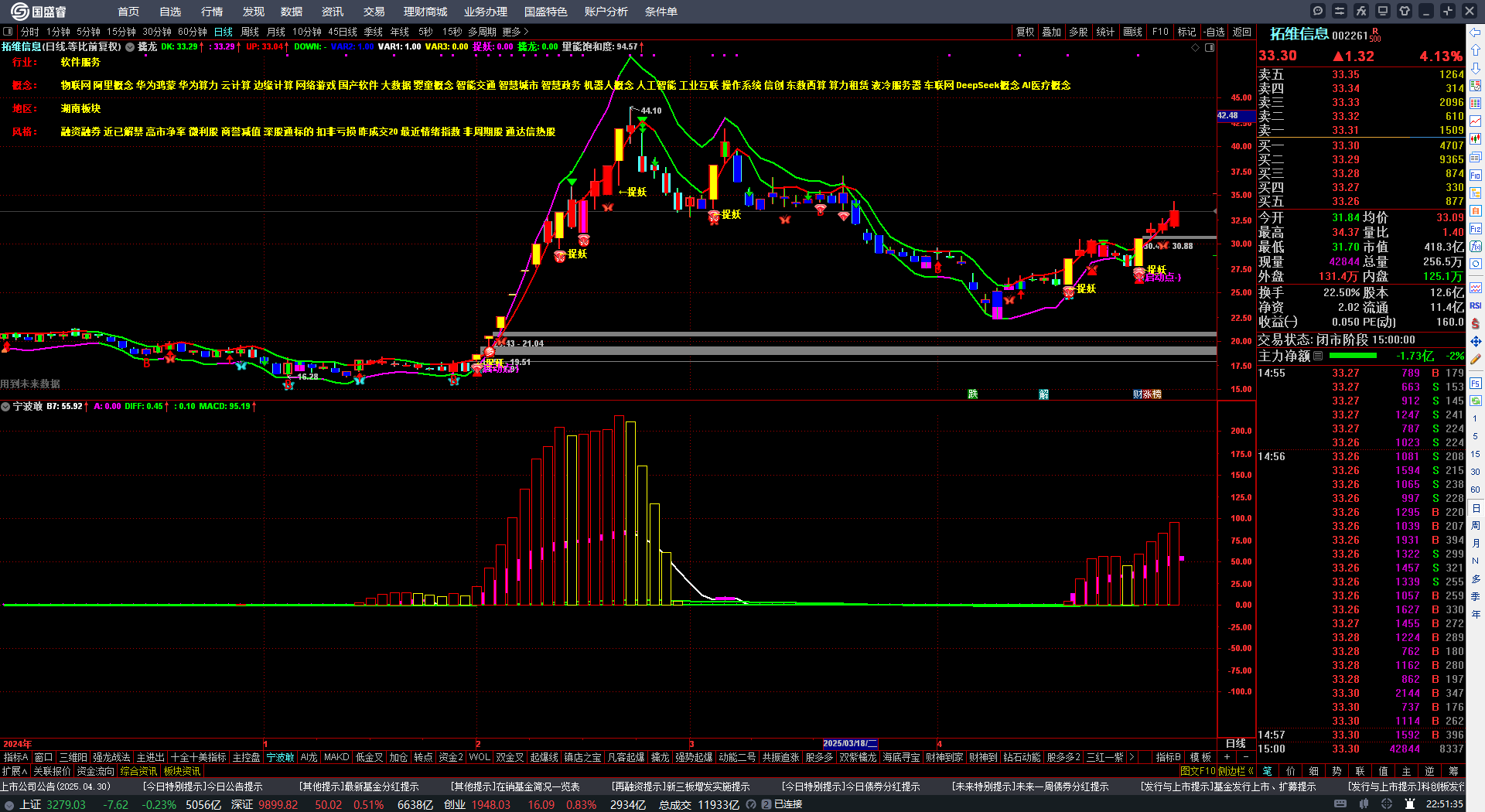
Task: Click the small gear icon beside 擒龙 indicator
Action: point(131,47)
